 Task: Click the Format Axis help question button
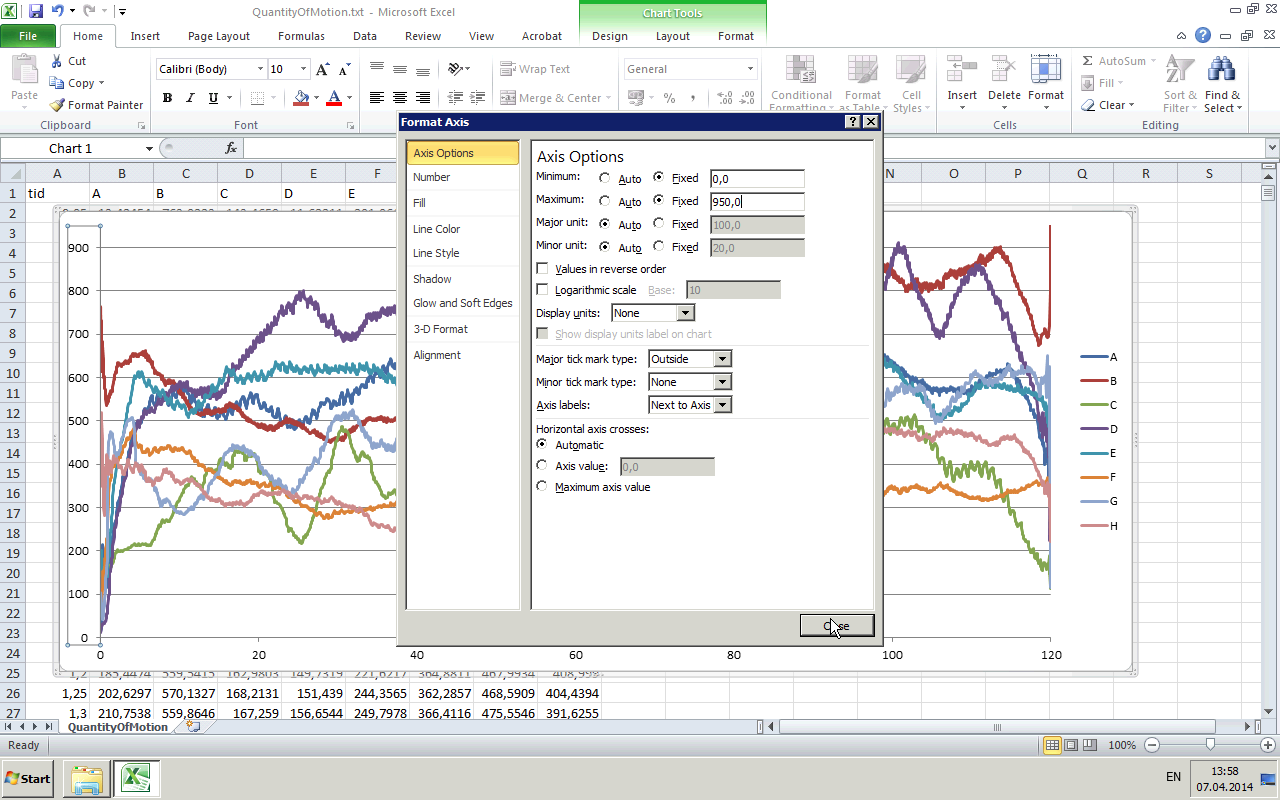pos(852,121)
